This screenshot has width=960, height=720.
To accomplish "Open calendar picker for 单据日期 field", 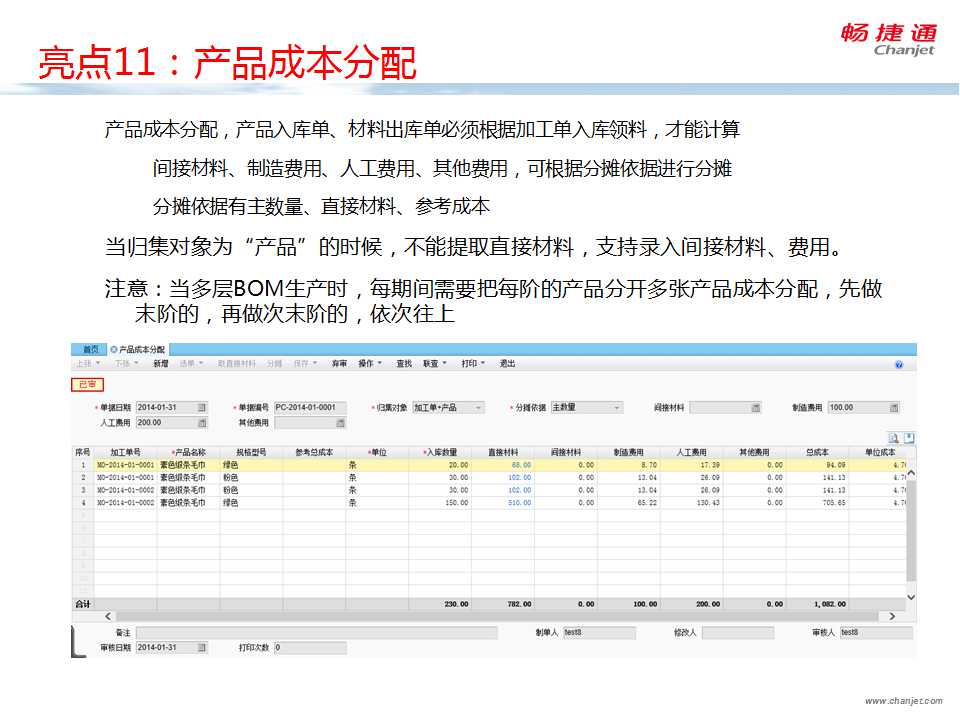I will (x=201, y=408).
